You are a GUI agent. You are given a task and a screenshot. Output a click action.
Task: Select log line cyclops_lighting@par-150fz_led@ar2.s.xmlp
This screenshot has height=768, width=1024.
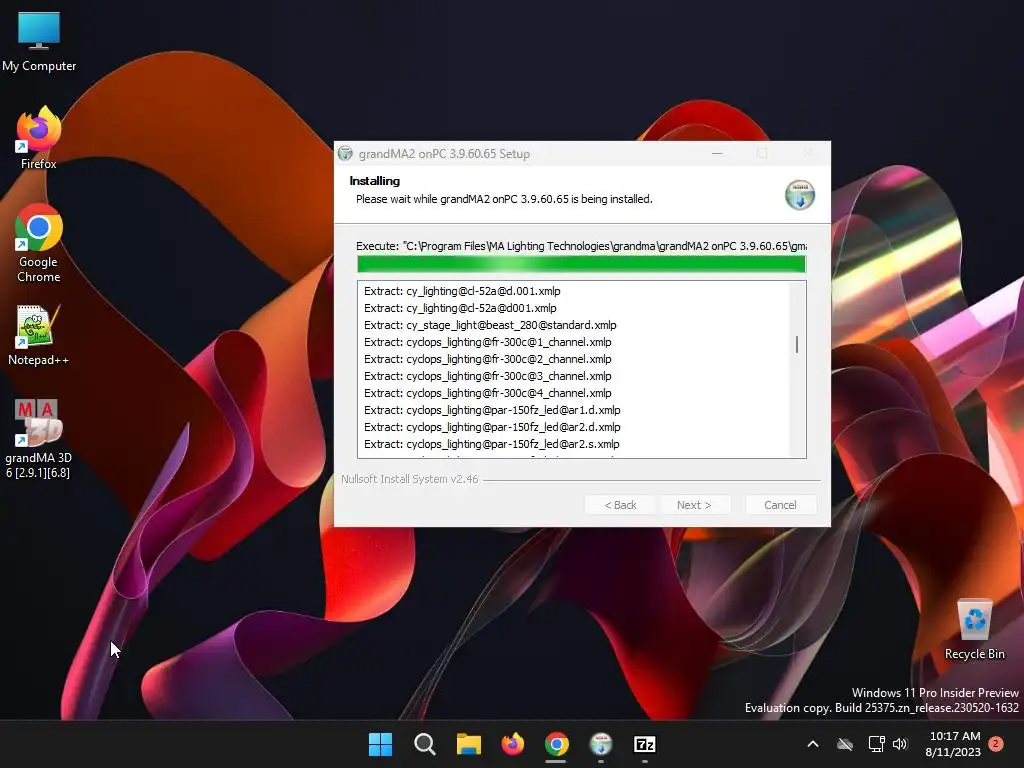tap(492, 443)
